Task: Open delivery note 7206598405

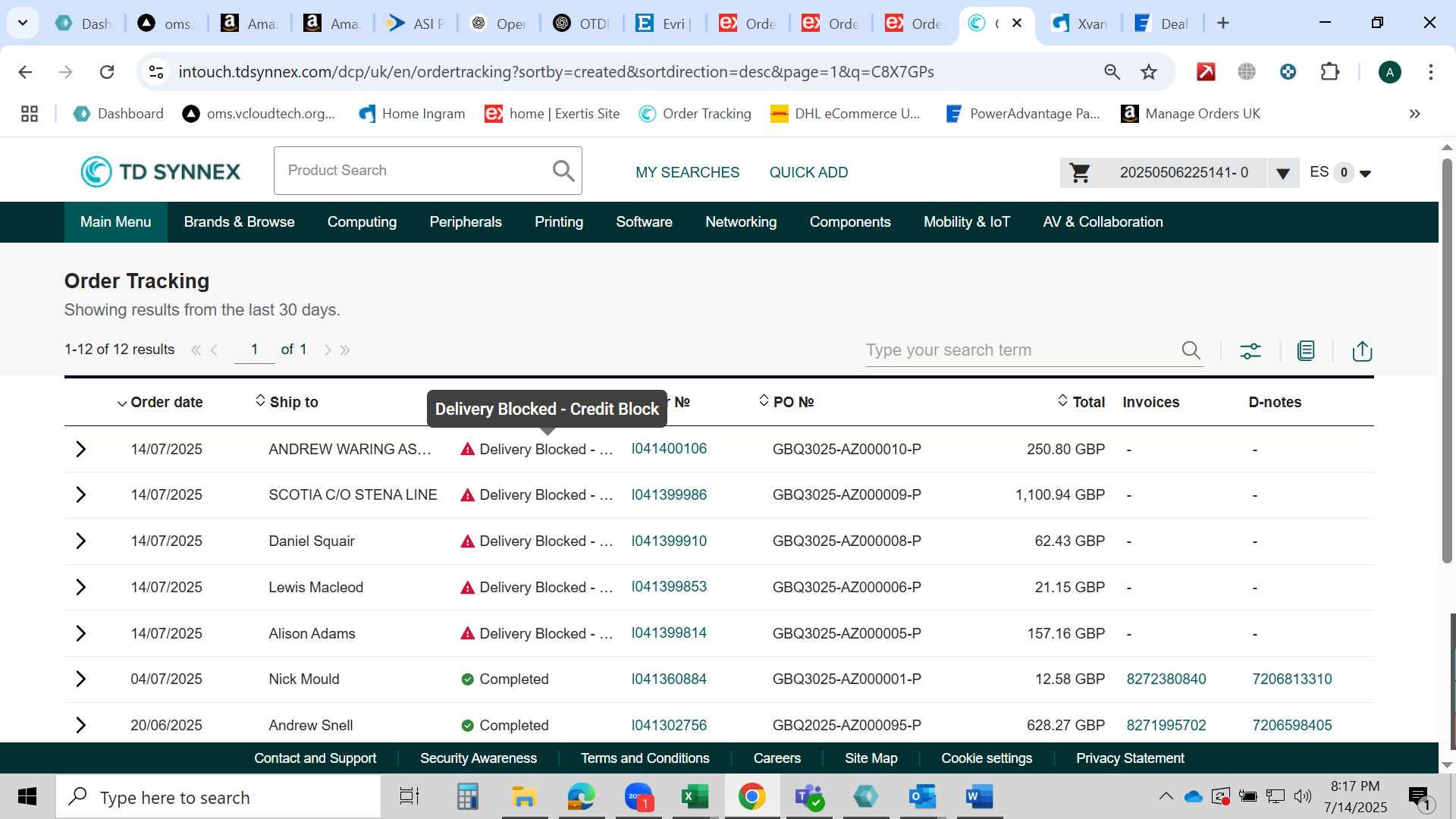Action: (x=1291, y=725)
